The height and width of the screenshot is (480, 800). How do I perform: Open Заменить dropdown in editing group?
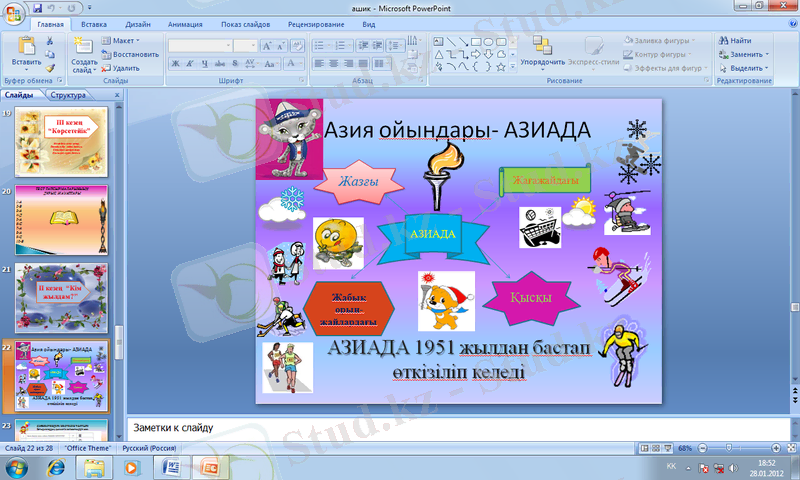tap(744, 54)
